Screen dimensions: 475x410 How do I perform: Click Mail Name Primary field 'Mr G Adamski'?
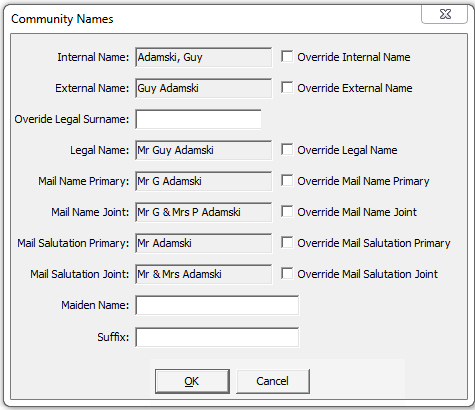204,181
